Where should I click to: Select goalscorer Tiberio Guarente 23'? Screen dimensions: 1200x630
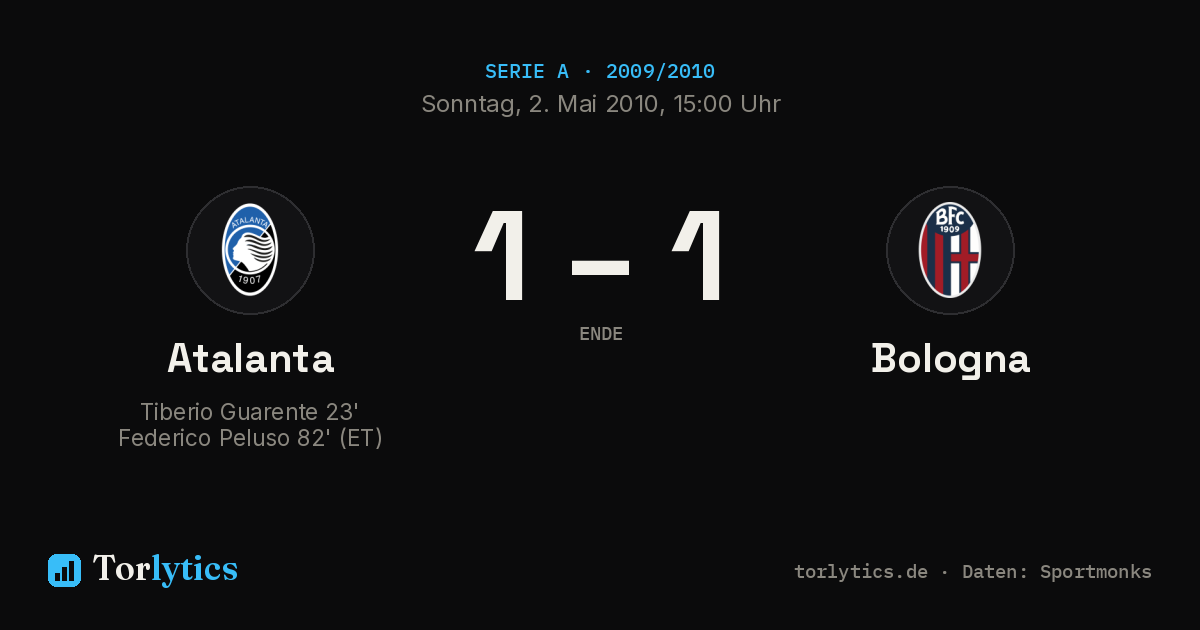(250, 412)
